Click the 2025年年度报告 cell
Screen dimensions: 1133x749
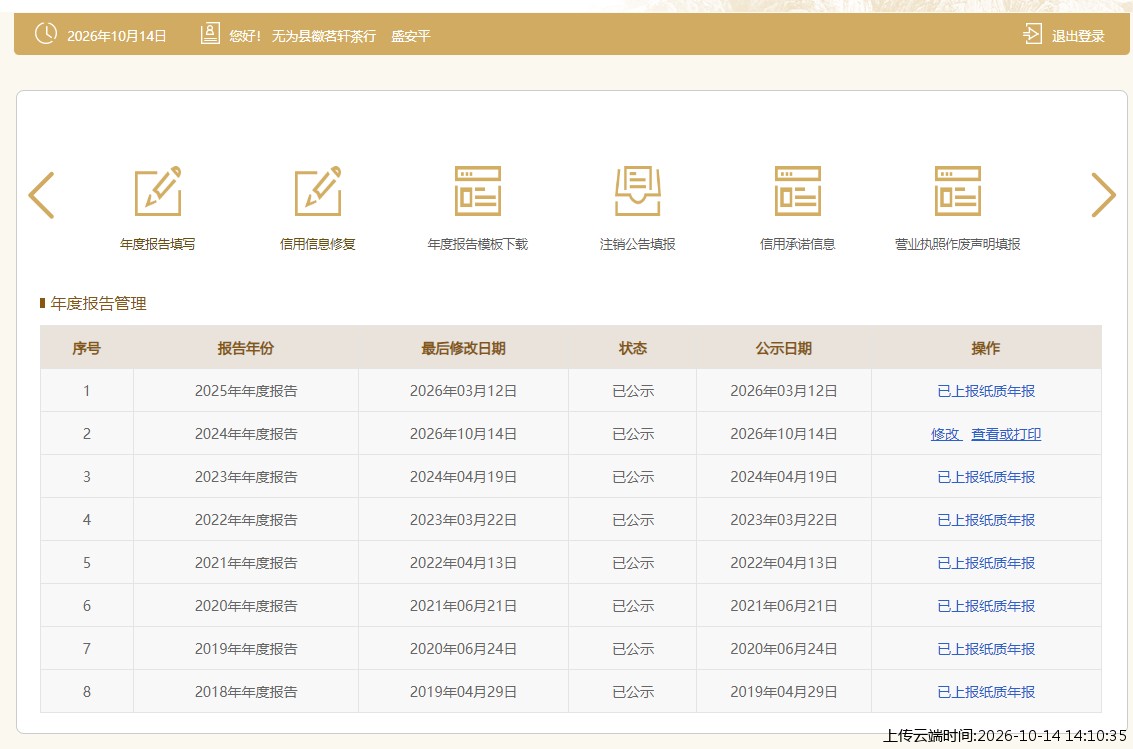246,391
